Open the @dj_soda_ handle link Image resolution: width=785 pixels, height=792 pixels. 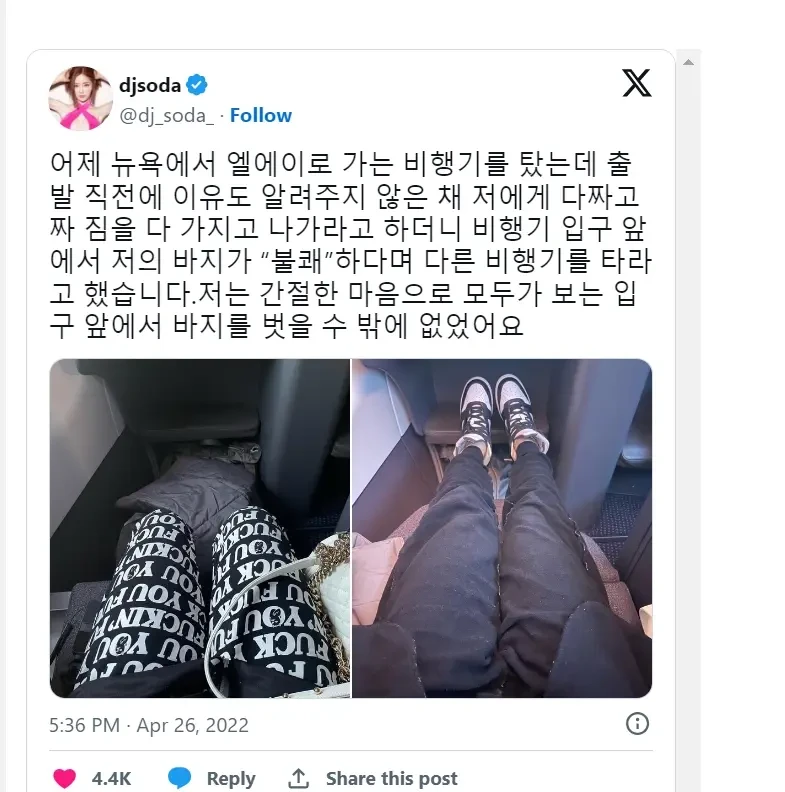pos(167,116)
